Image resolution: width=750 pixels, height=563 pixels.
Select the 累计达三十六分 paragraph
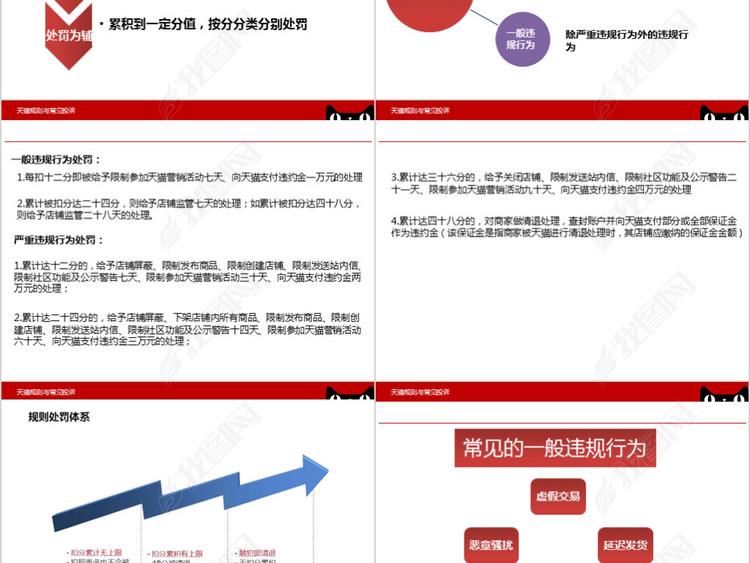tap(563, 183)
